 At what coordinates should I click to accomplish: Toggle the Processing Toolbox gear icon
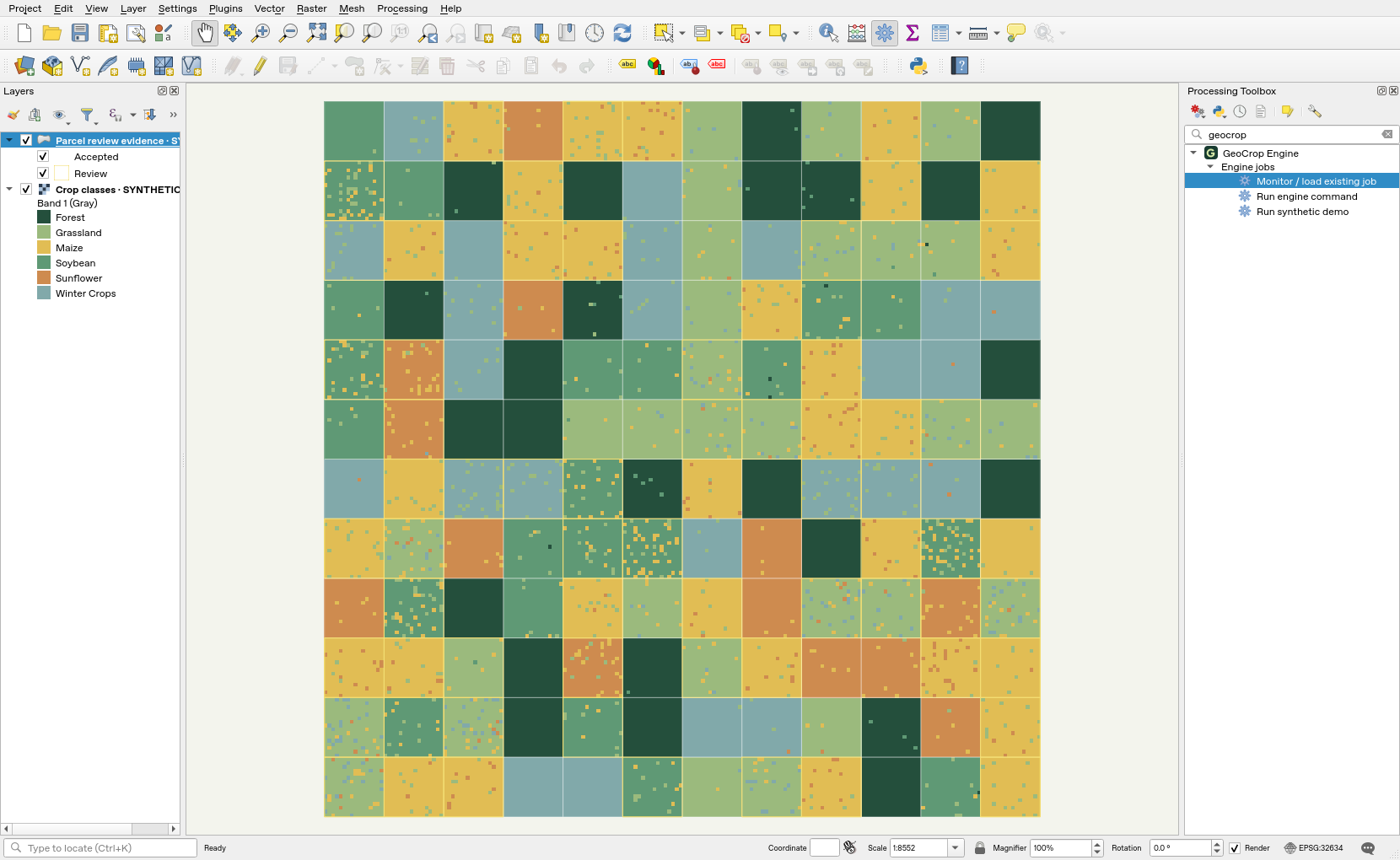[884, 33]
